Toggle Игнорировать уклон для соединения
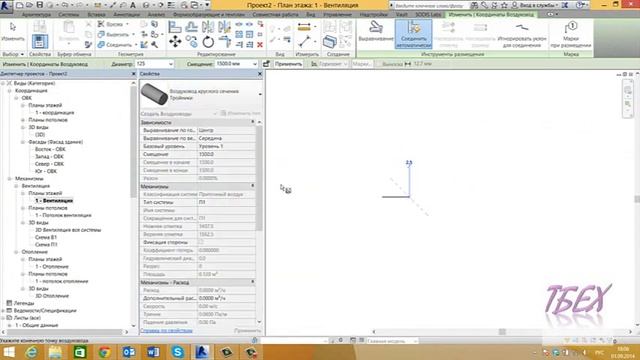Image resolution: width=640 pixels, height=360 pixels. click(522, 34)
